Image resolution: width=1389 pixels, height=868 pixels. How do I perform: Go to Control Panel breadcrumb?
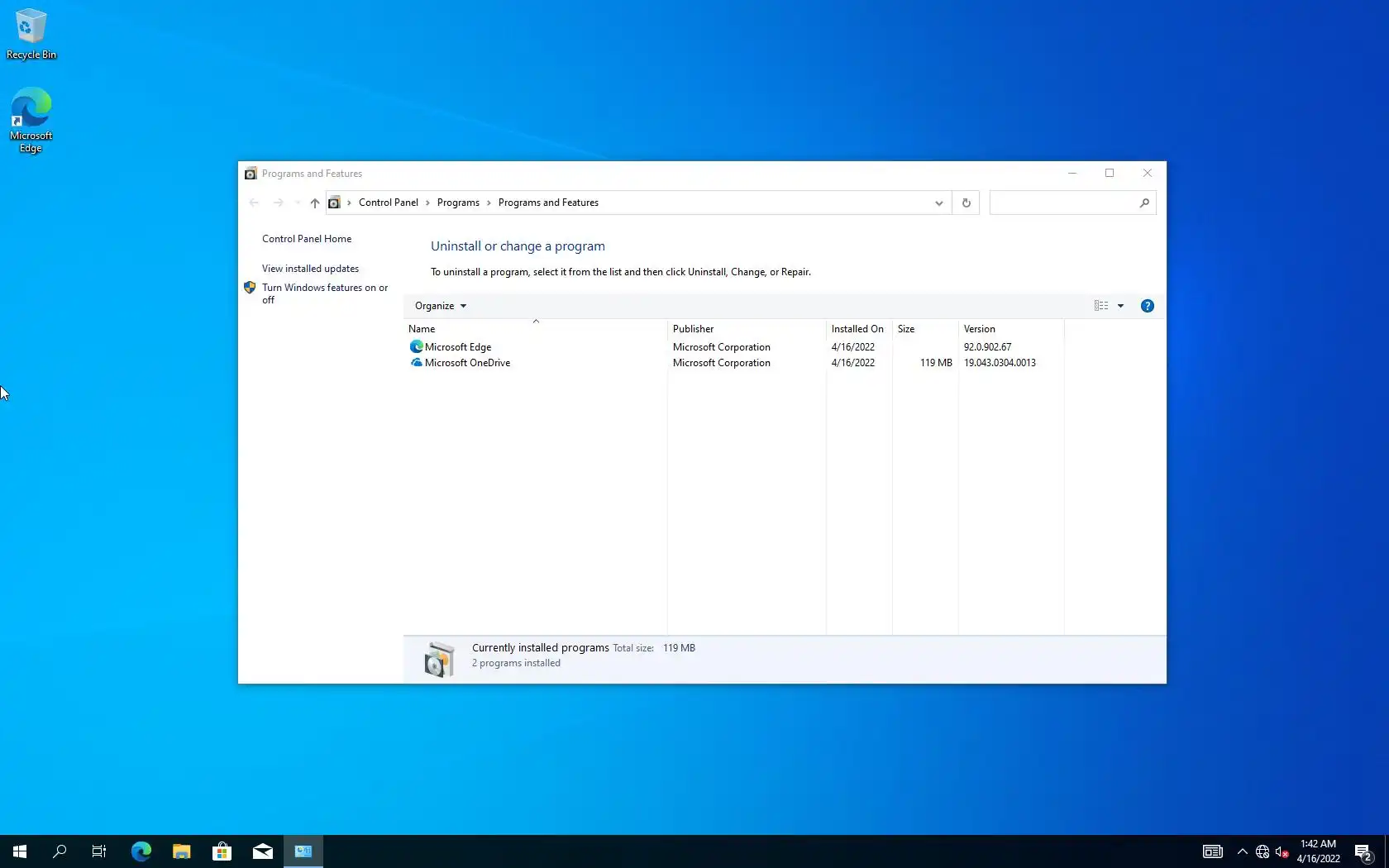click(x=389, y=203)
